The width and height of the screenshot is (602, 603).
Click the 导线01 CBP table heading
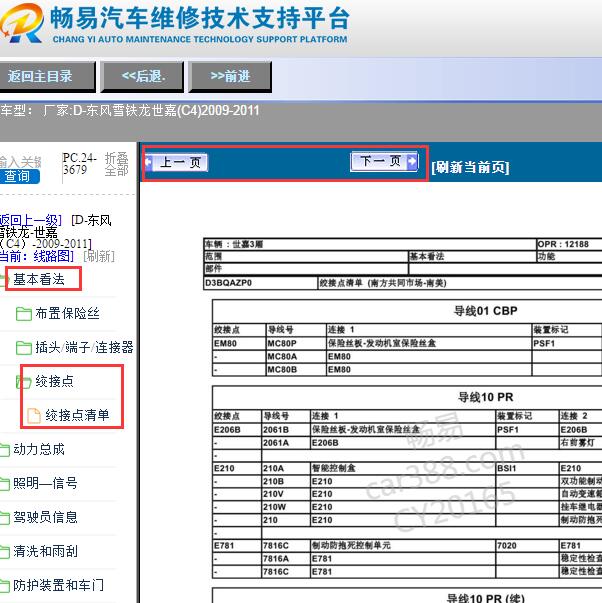coord(485,311)
